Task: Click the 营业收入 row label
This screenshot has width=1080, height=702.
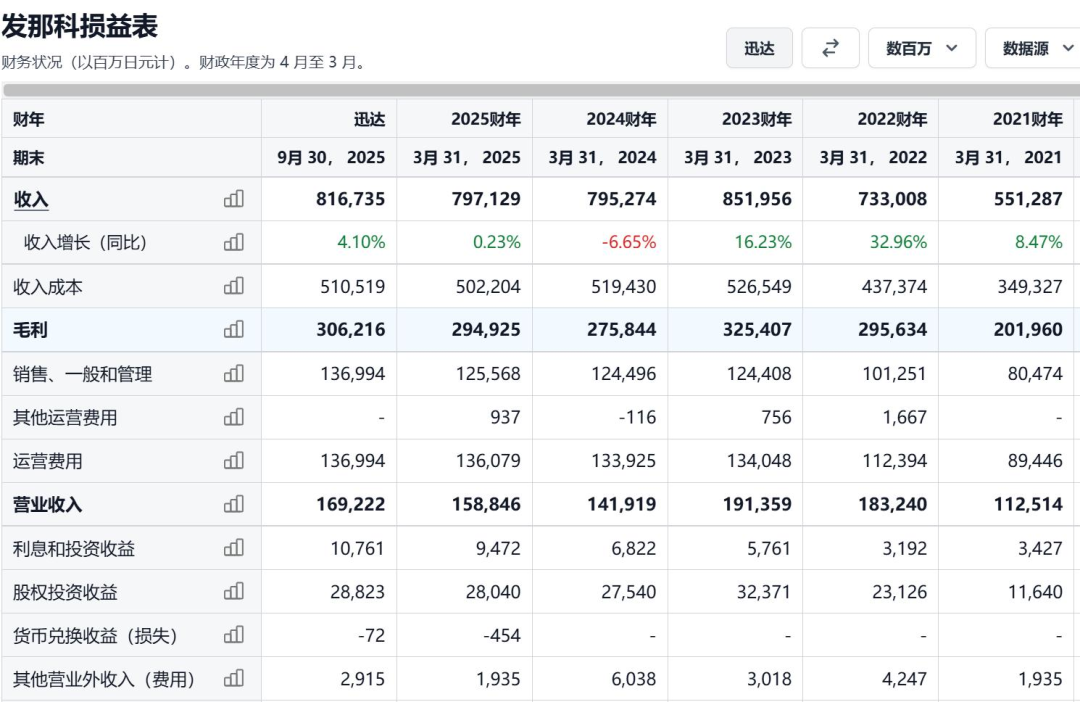Action: [x=48, y=504]
